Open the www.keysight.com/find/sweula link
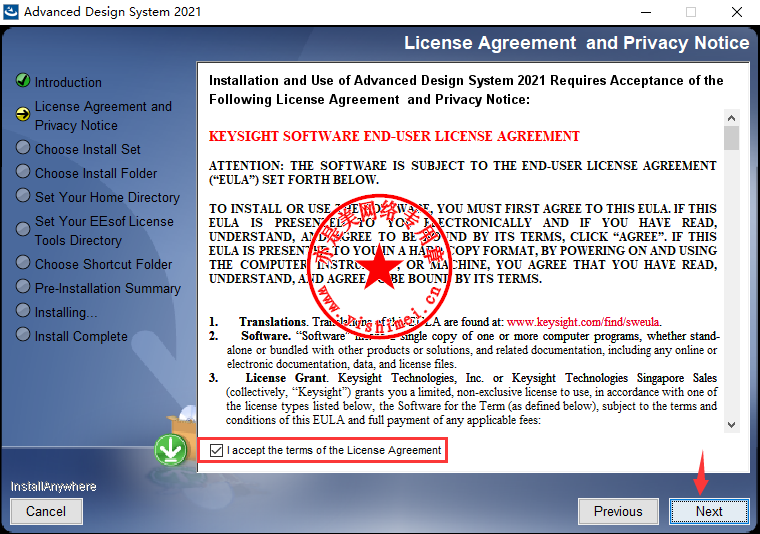 click(x=583, y=322)
